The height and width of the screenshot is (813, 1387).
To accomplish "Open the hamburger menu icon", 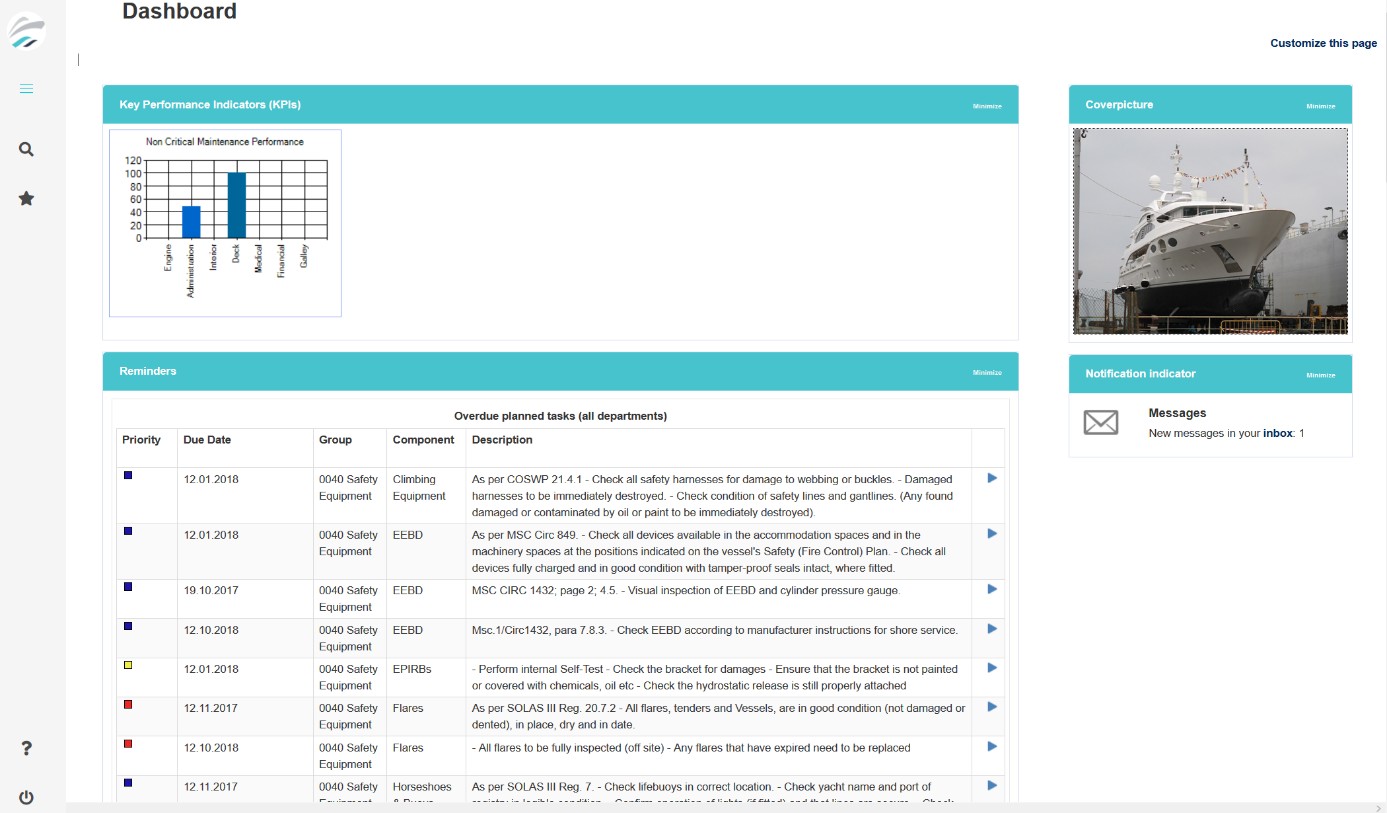I will coord(27,89).
